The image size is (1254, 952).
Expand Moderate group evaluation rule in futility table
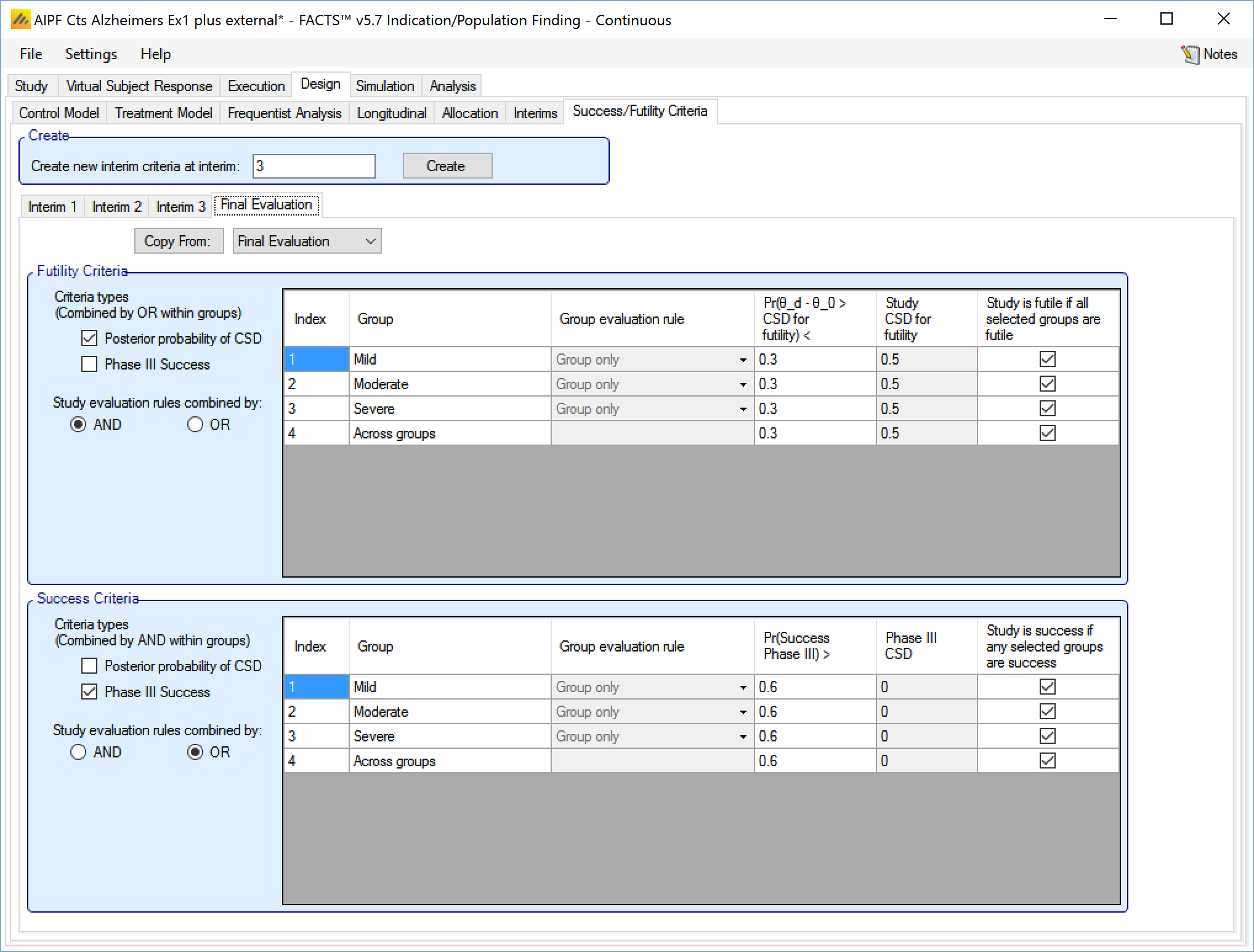point(743,384)
